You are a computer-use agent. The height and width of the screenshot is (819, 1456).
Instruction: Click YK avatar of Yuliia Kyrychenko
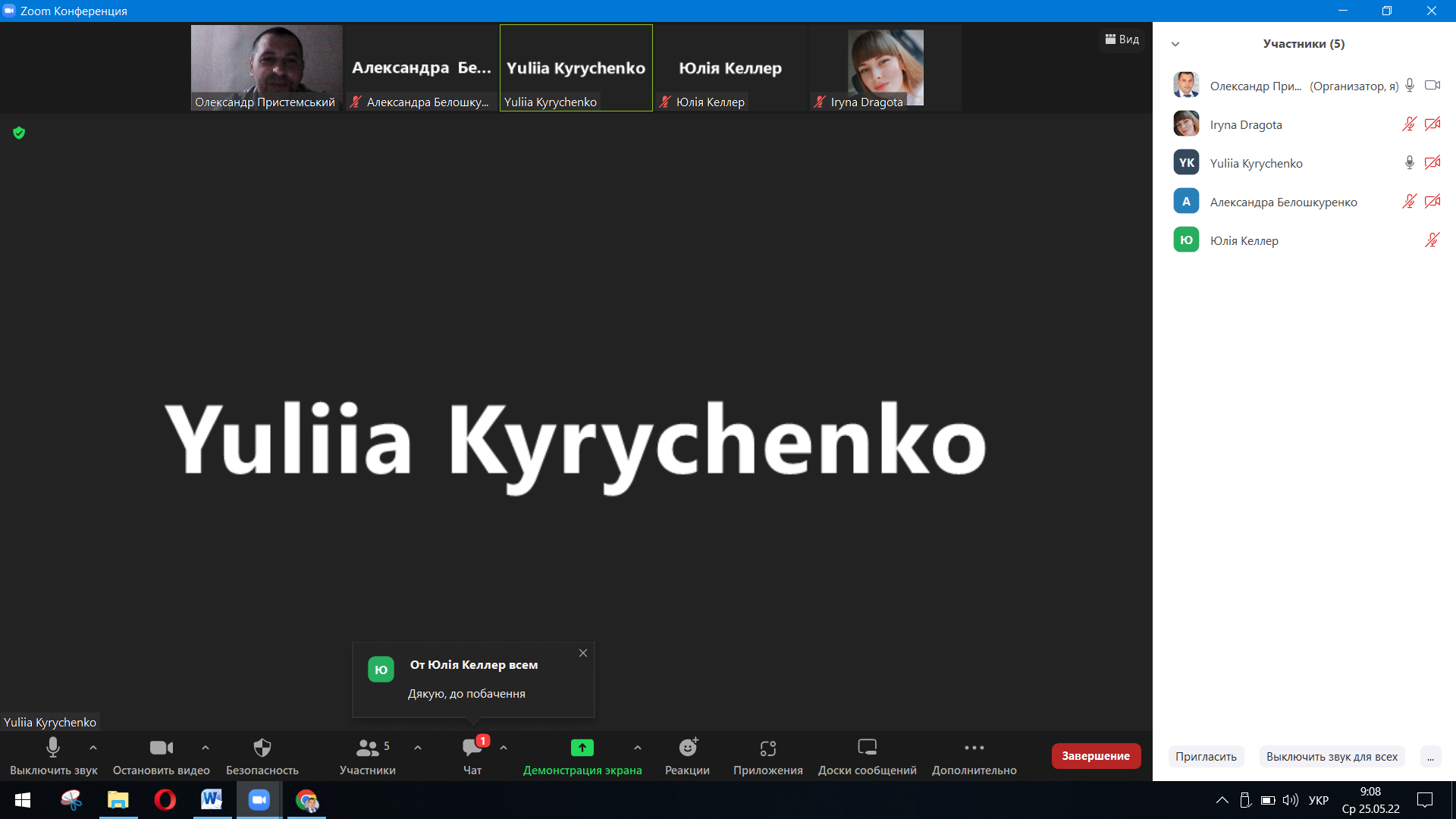(x=1186, y=162)
